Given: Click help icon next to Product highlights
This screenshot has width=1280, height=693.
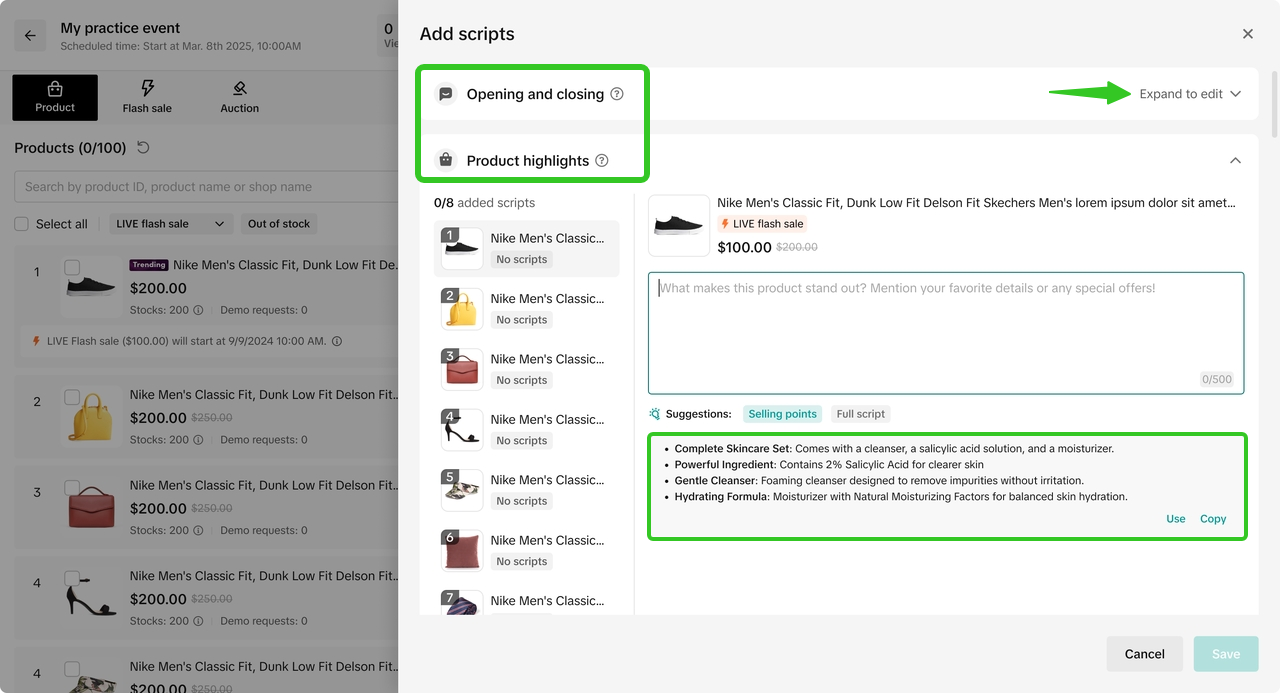Looking at the screenshot, I should (x=602, y=160).
